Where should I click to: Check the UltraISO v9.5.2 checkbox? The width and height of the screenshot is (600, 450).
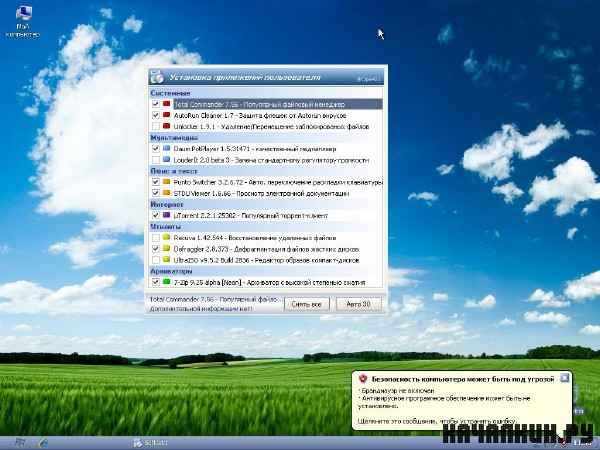click(155, 260)
